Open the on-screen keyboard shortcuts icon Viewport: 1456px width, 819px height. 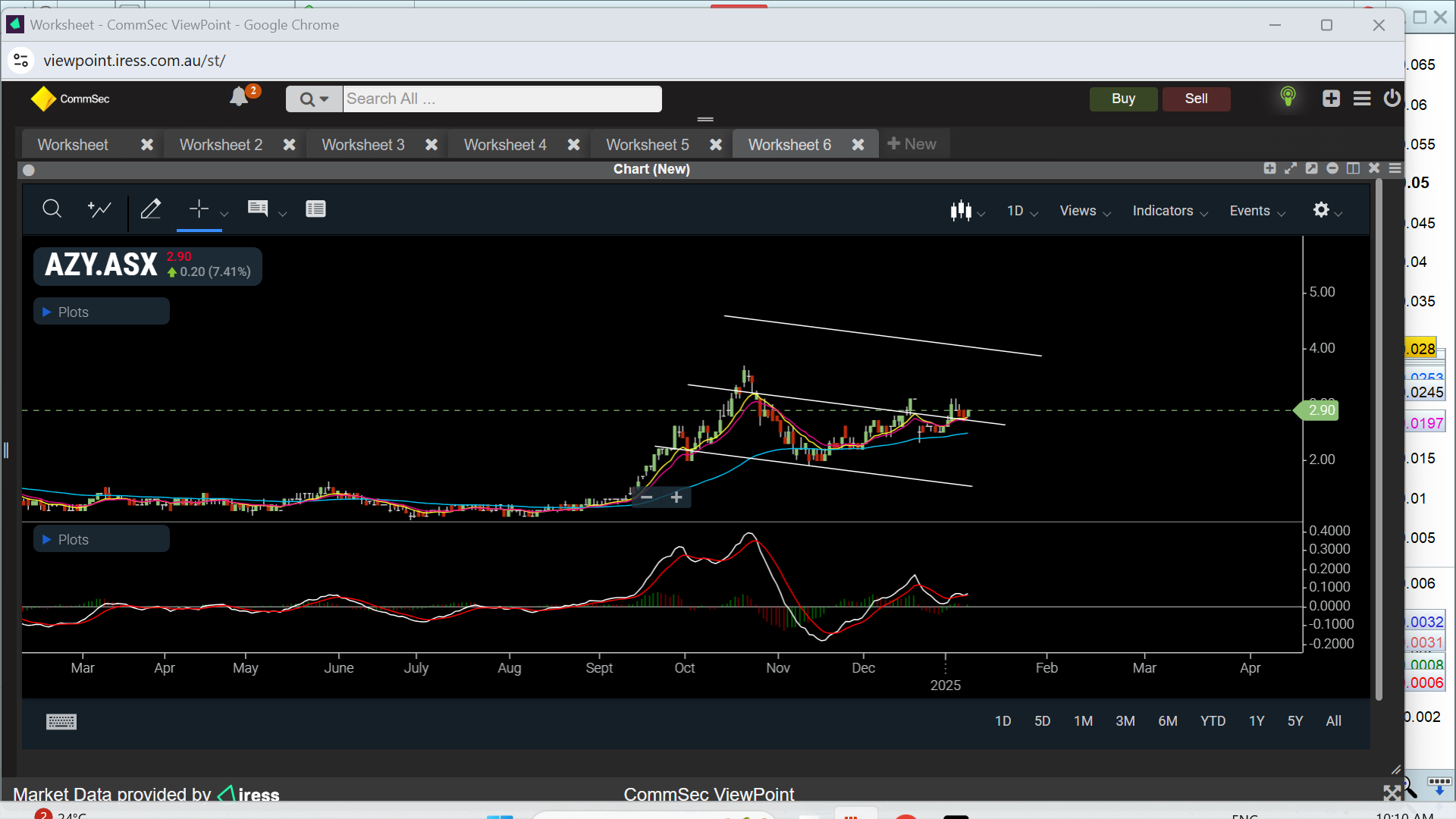61,721
